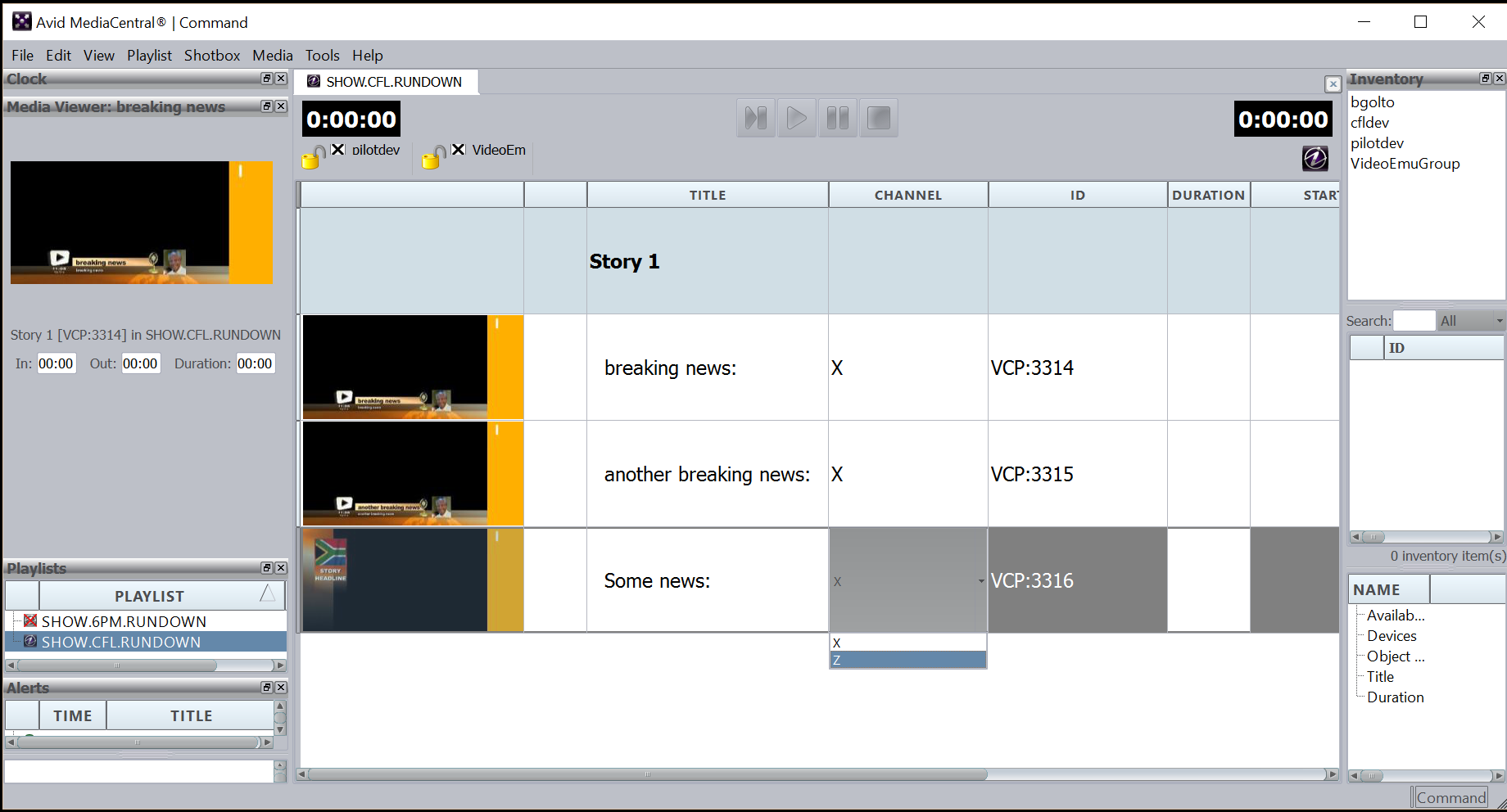Switch to the SHOW.CFL.RUNDOWN tab
The height and width of the screenshot is (812, 1507).
coord(386,82)
